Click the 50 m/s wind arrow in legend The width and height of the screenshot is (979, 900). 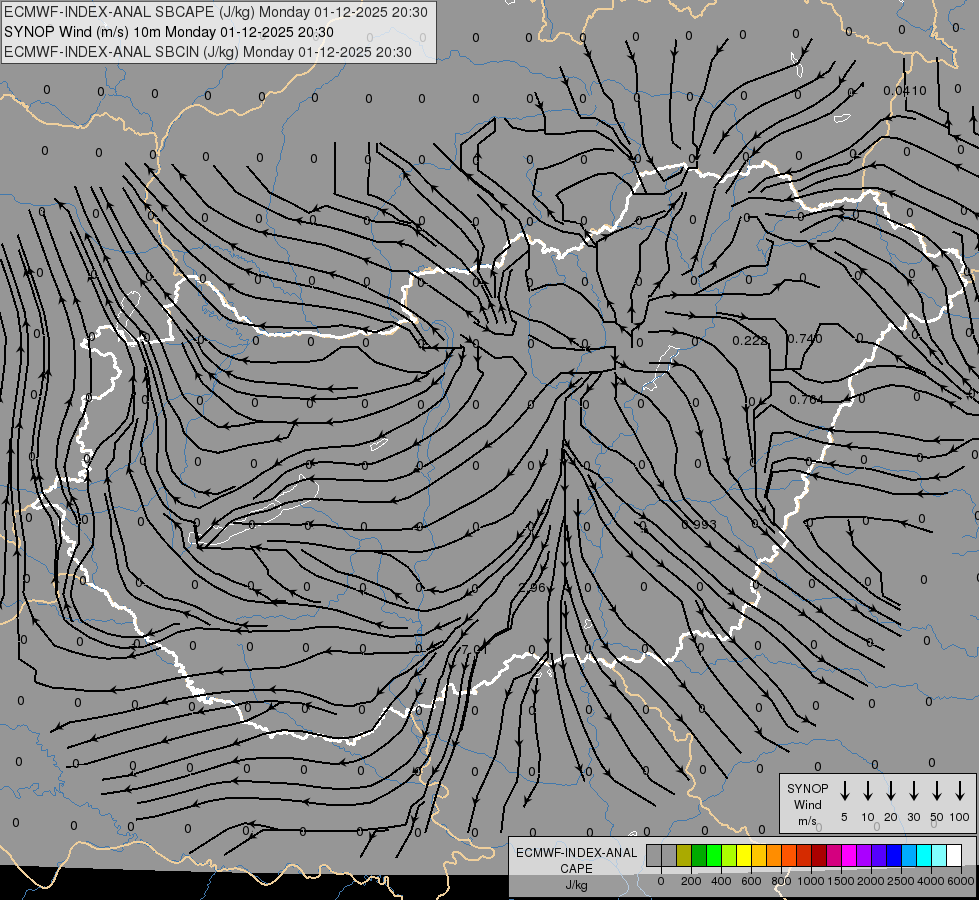[937, 791]
